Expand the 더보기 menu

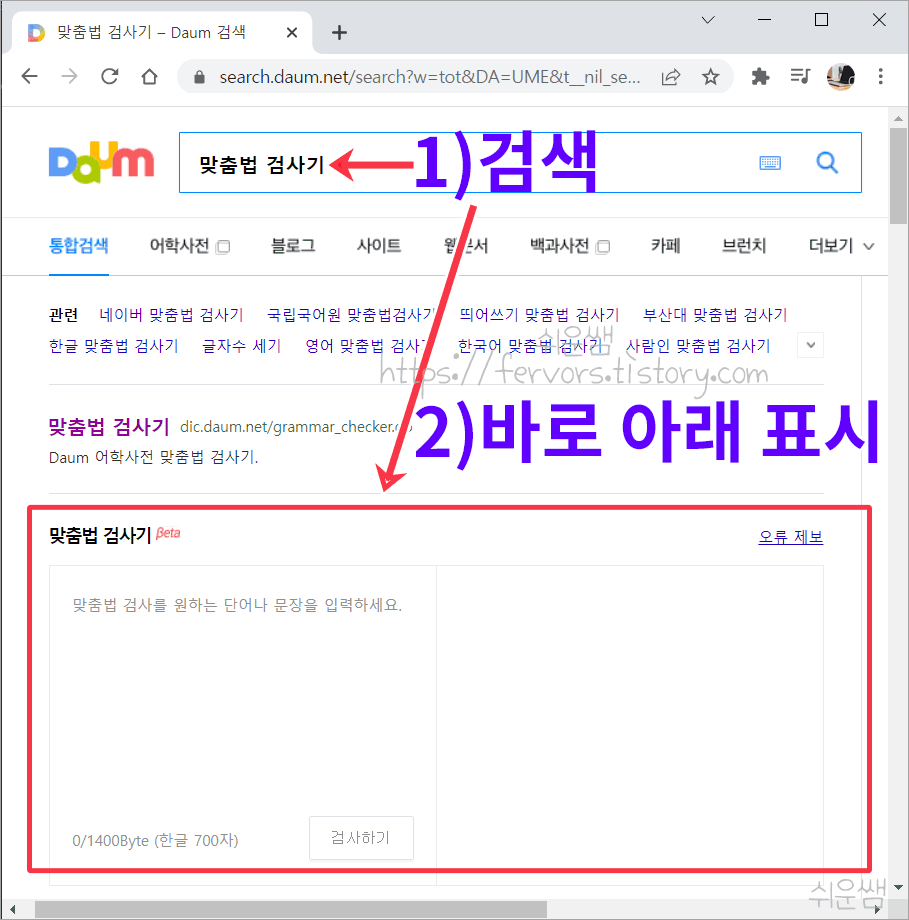[841, 246]
